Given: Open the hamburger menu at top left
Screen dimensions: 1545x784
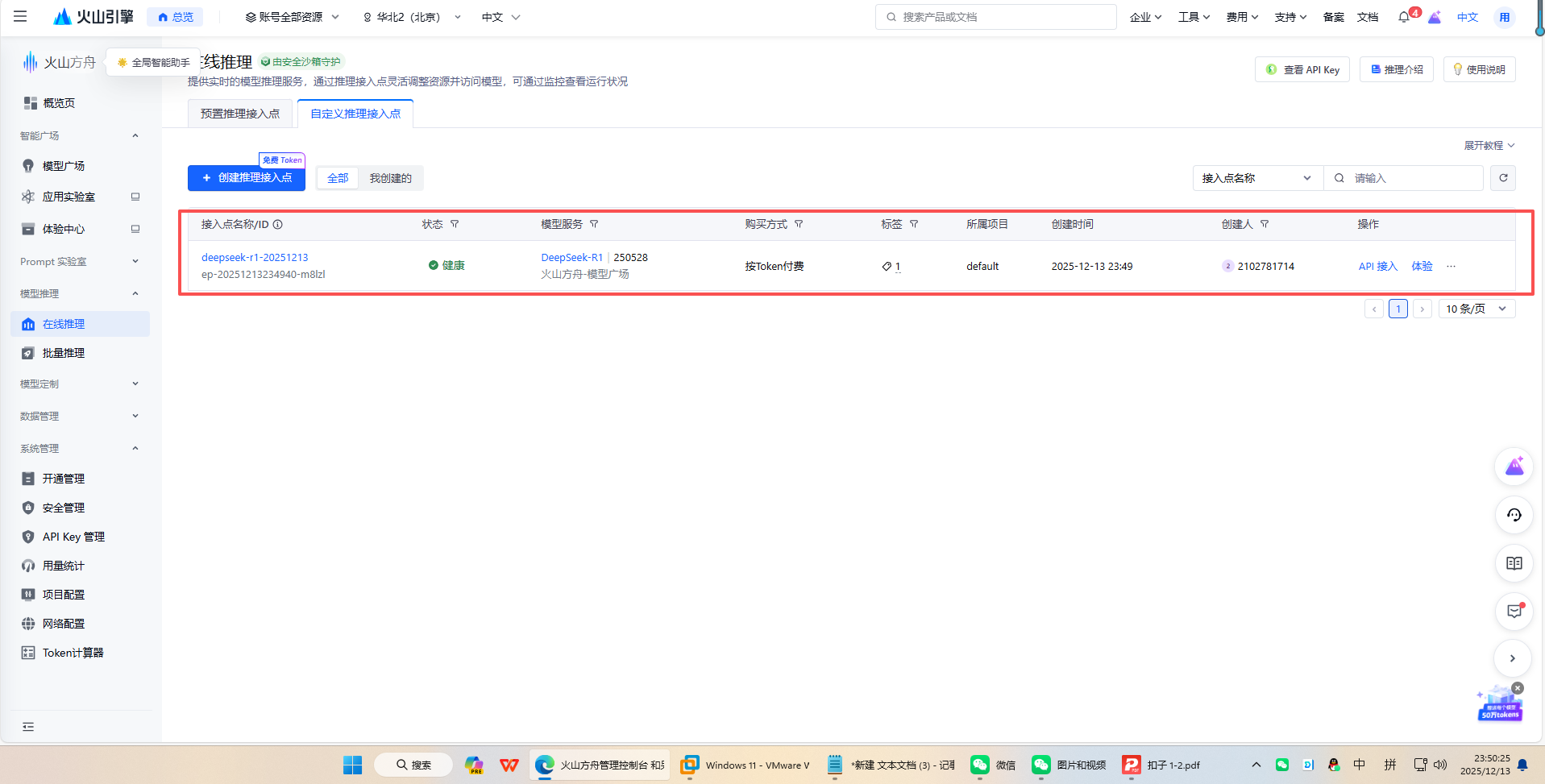Looking at the screenshot, I should [x=20, y=16].
